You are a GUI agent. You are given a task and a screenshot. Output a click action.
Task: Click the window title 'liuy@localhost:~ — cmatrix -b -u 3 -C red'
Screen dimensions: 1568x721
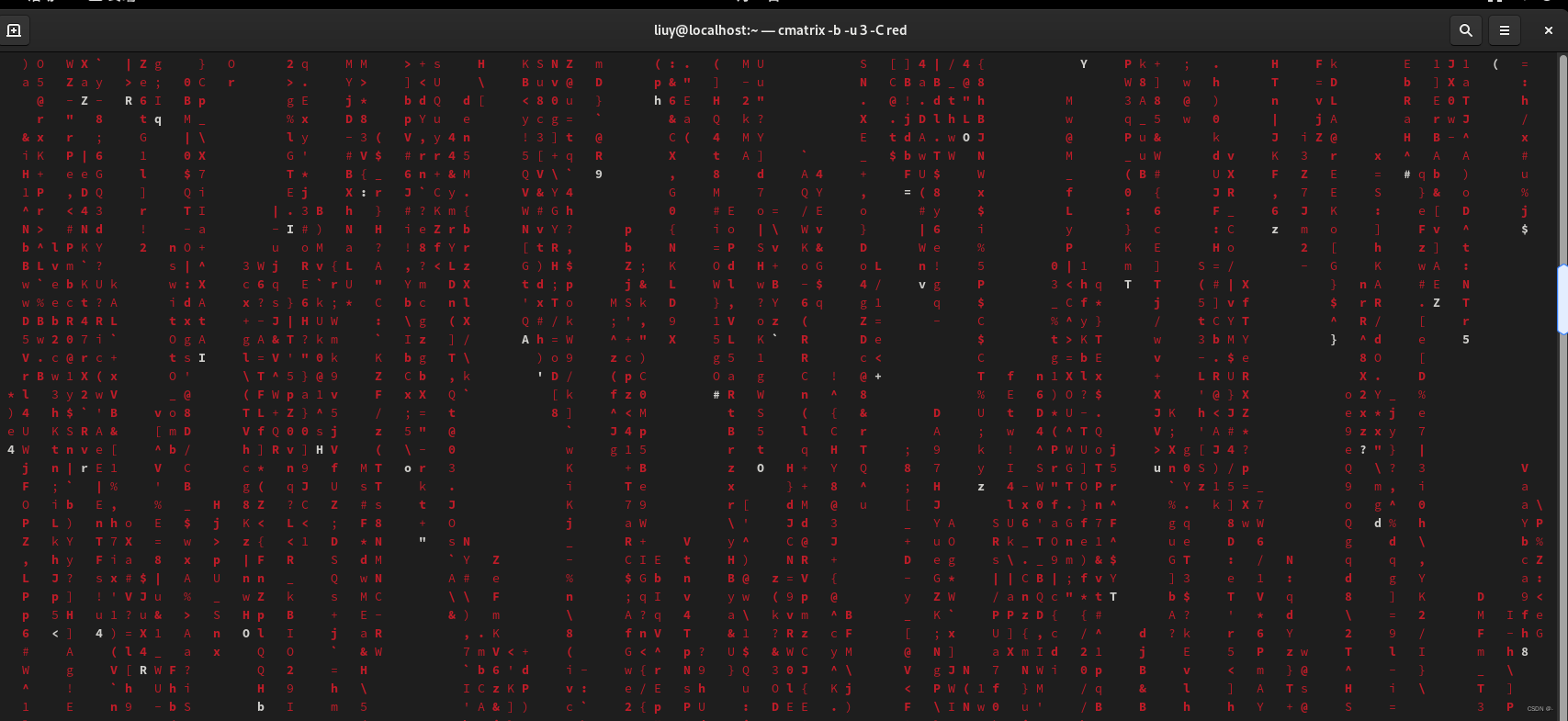(780, 30)
